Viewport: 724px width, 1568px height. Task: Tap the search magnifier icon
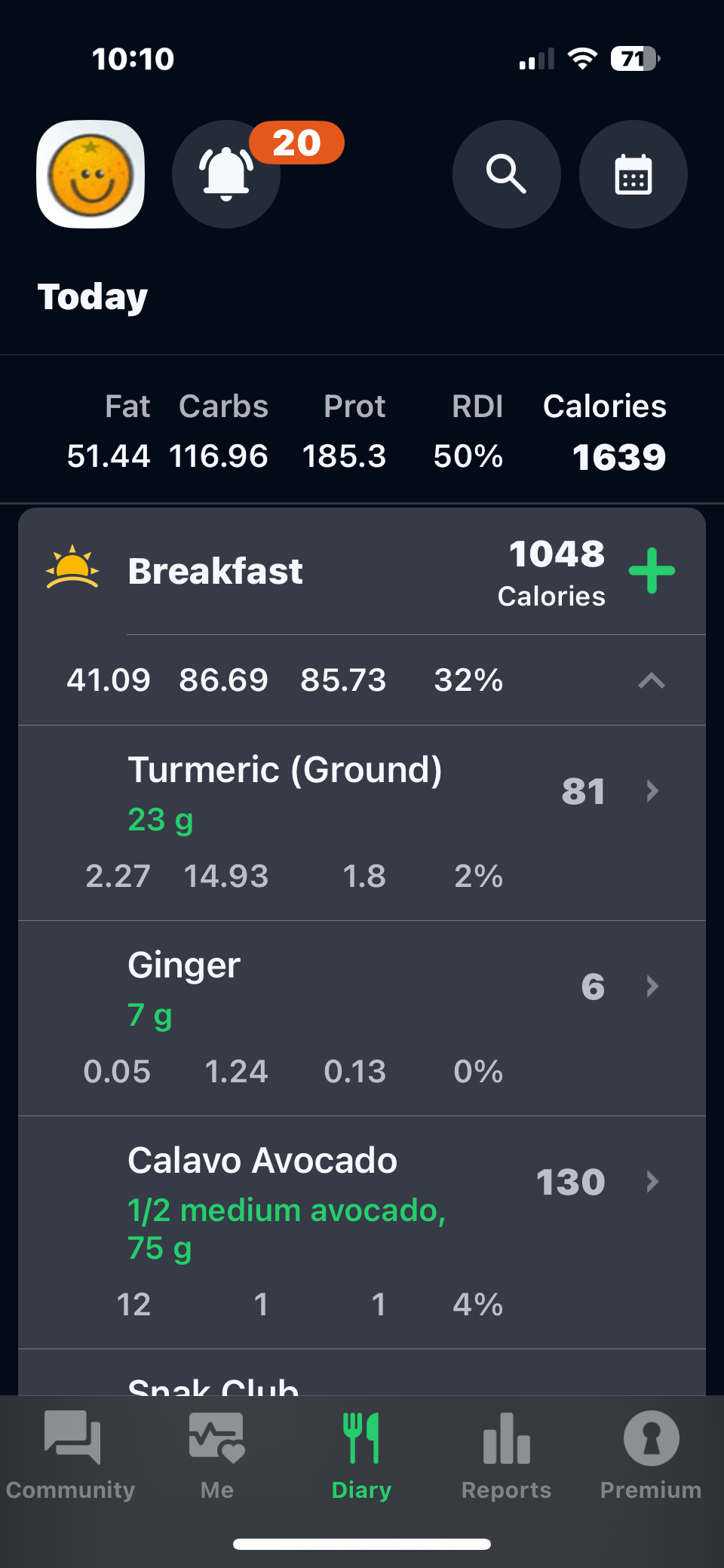tap(506, 174)
